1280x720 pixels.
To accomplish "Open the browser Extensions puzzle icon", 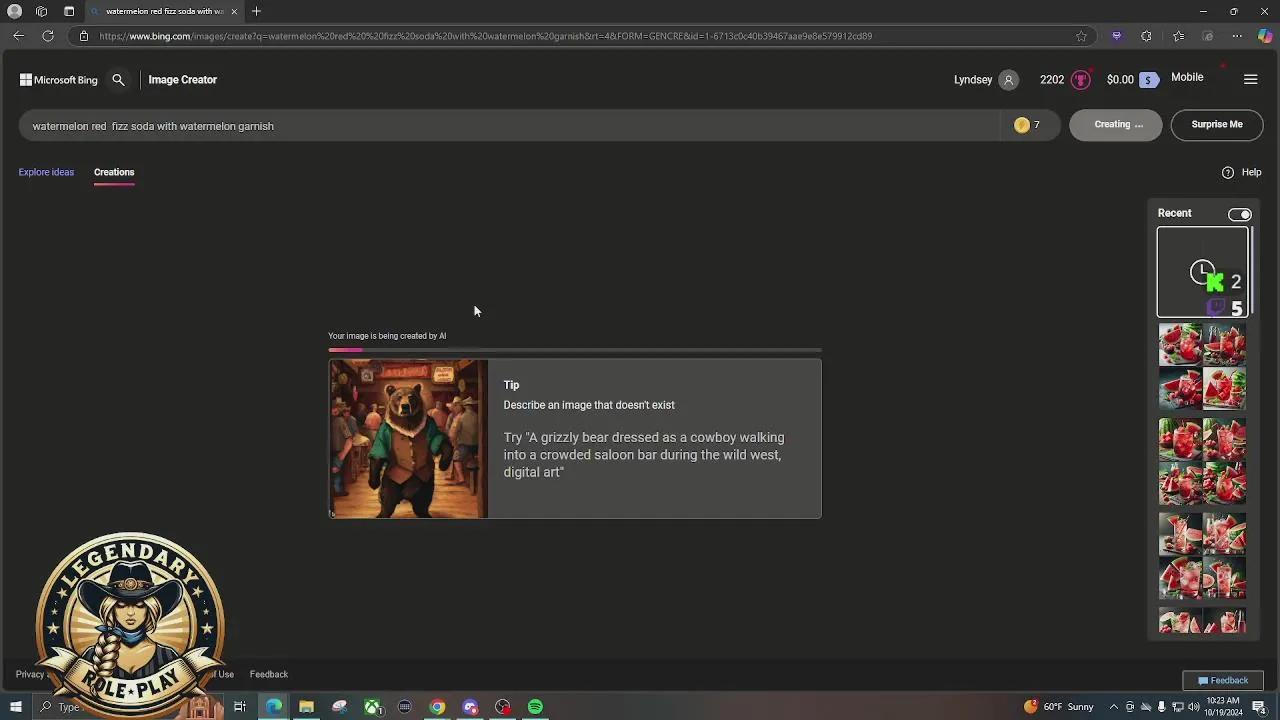I will click(x=1146, y=36).
